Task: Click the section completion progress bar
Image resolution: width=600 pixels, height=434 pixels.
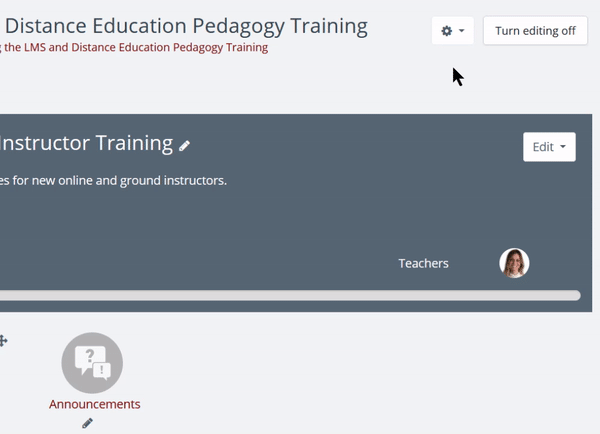Action: tap(290, 295)
